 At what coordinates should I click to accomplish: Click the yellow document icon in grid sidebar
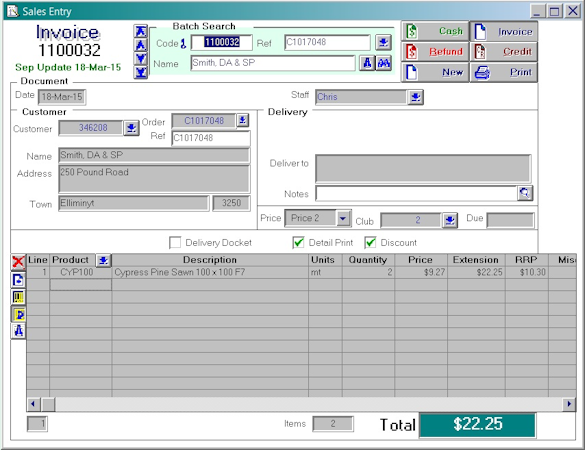[x=18, y=315]
